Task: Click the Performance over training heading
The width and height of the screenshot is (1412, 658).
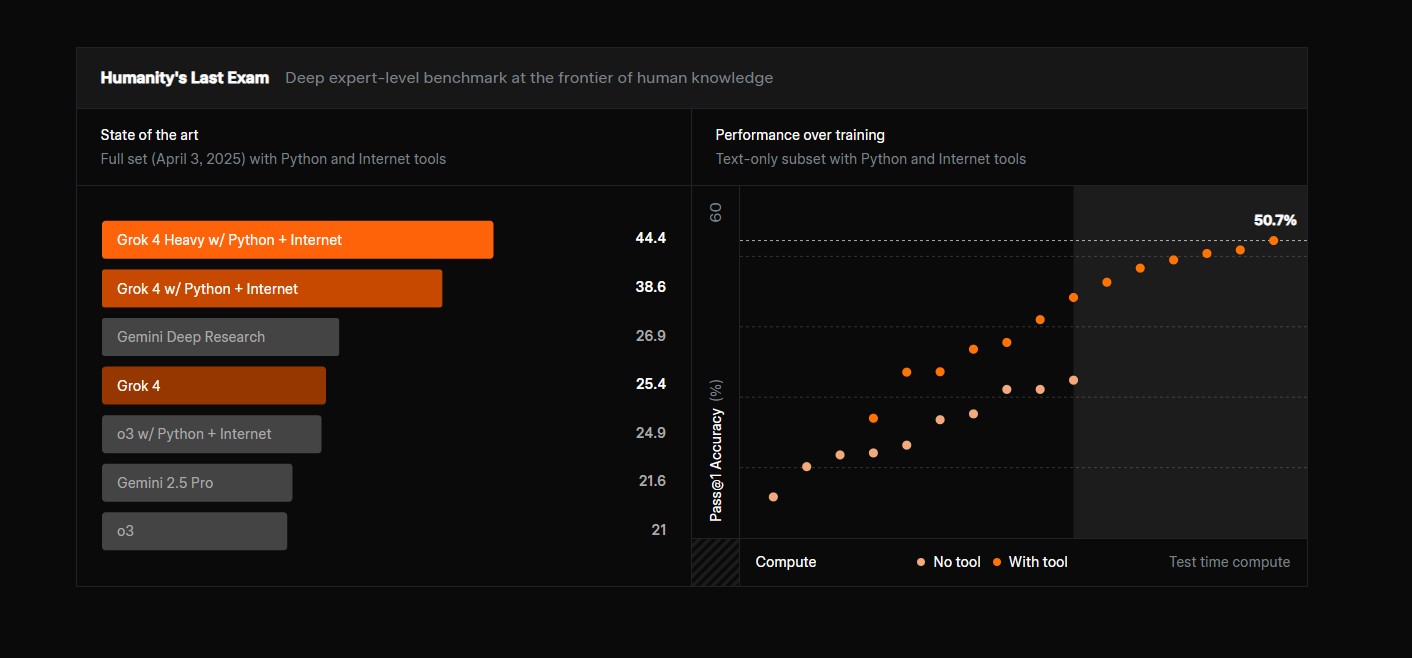Action: click(800, 135)
